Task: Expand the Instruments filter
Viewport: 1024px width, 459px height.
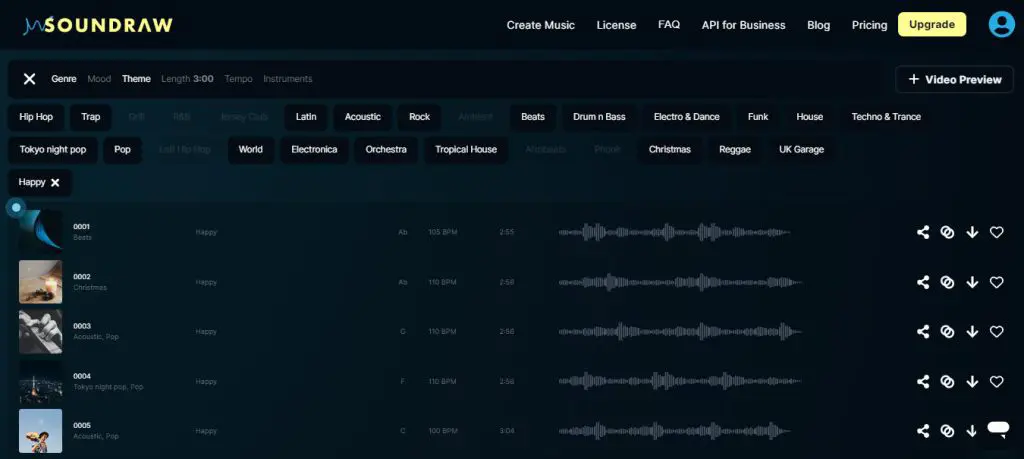Action: (x=287, y=79)
